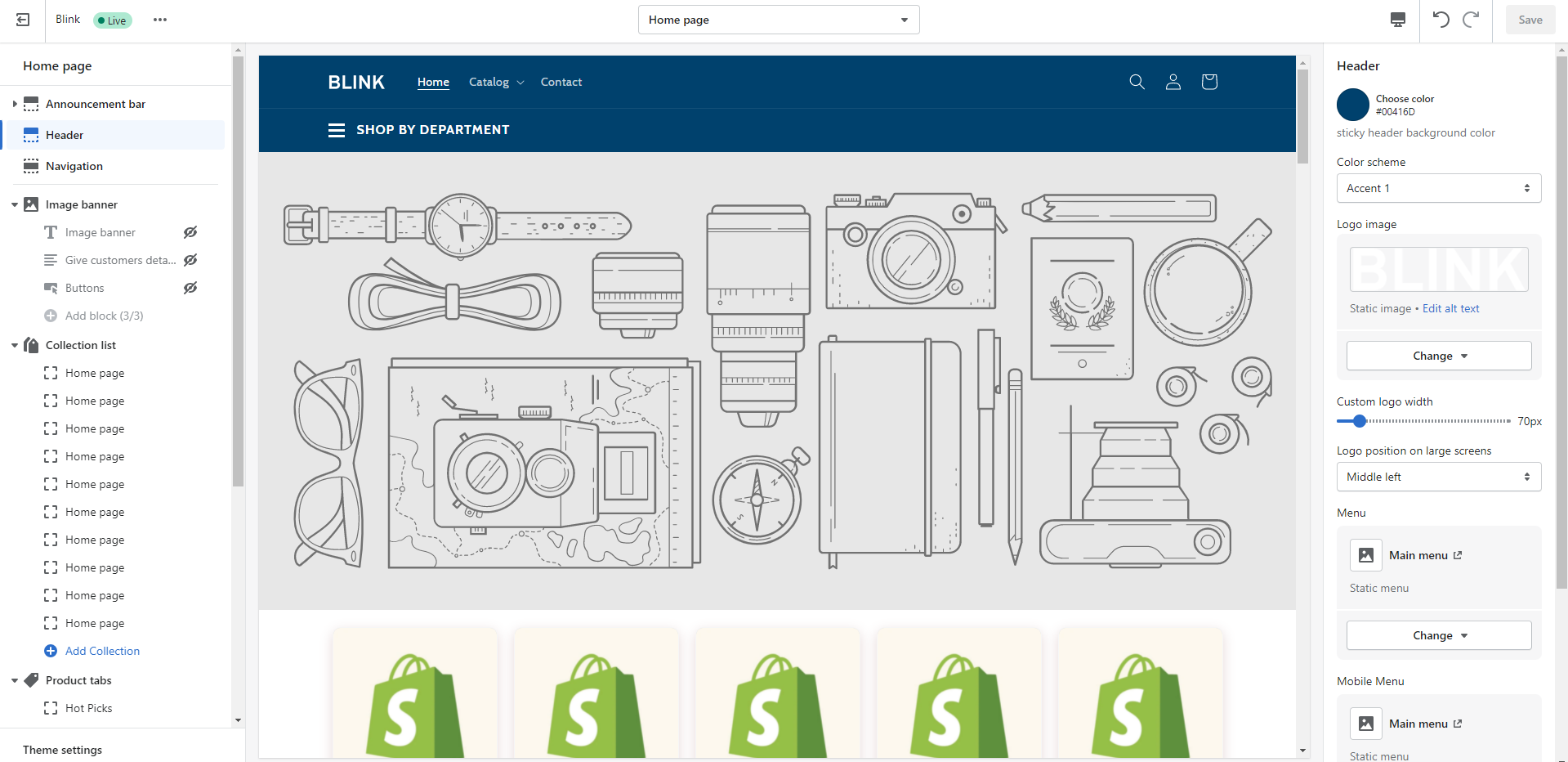Viewport: 1568px width, 762px height.
Task: Collapse the Collection list section
Action: [13, 345]
